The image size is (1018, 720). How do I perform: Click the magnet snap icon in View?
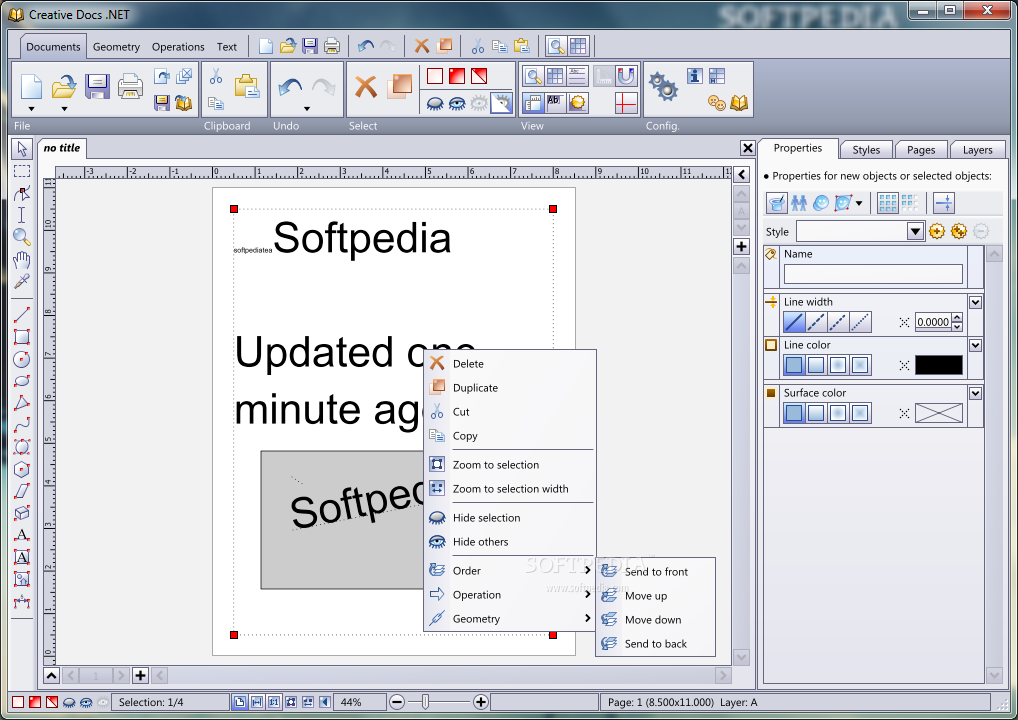click(x=626, y=77)
